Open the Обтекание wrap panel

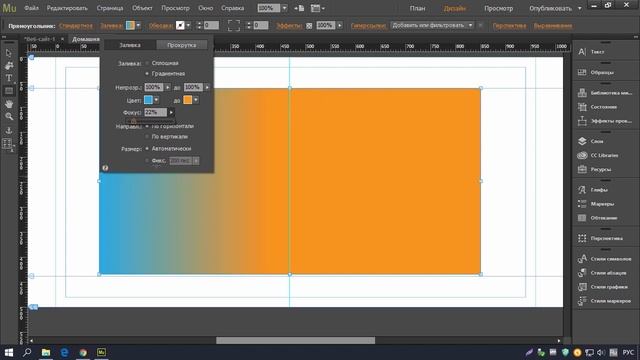(582, 218)
